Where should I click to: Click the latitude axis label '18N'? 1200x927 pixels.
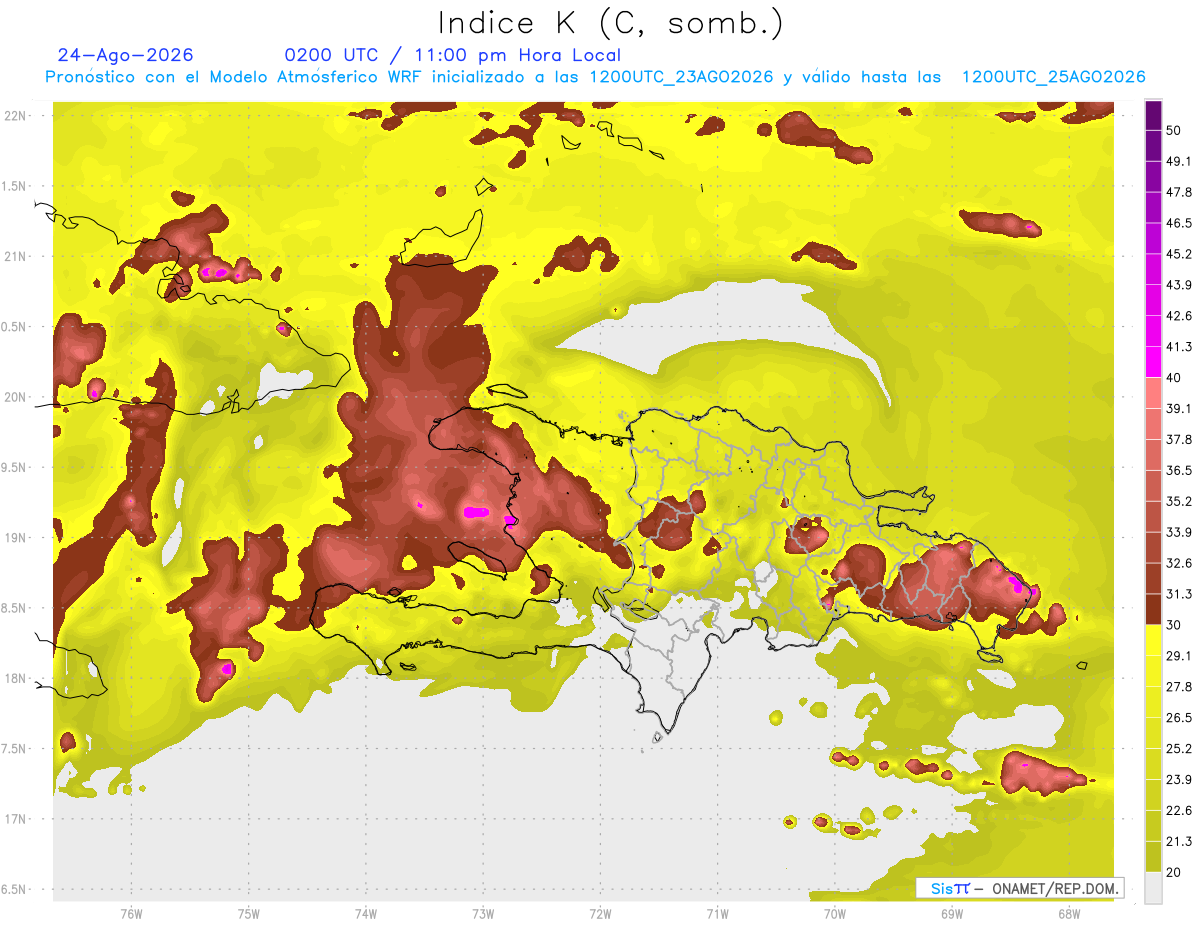[x=14, y=679]
